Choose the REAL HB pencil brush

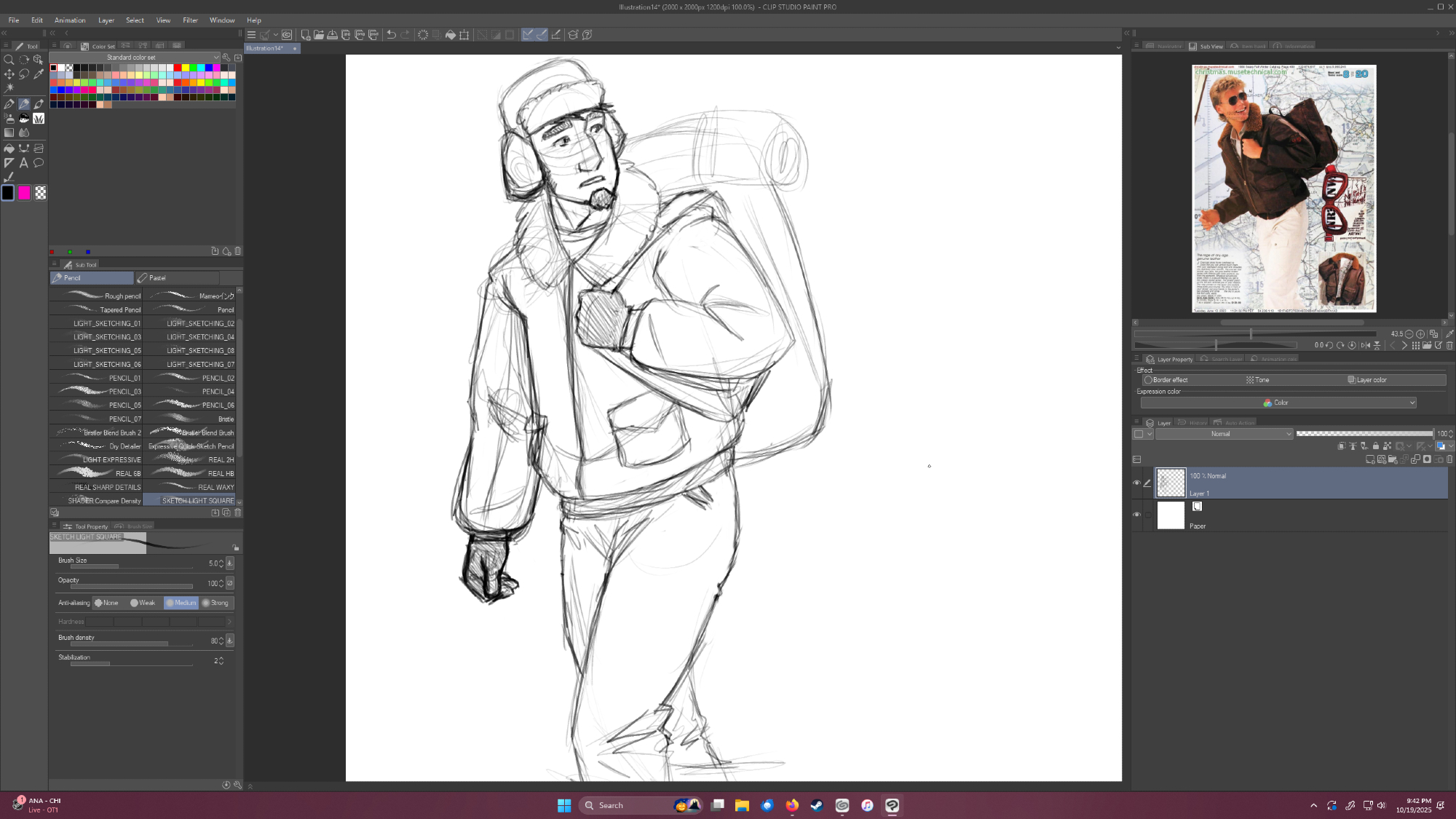coord(189,473)
